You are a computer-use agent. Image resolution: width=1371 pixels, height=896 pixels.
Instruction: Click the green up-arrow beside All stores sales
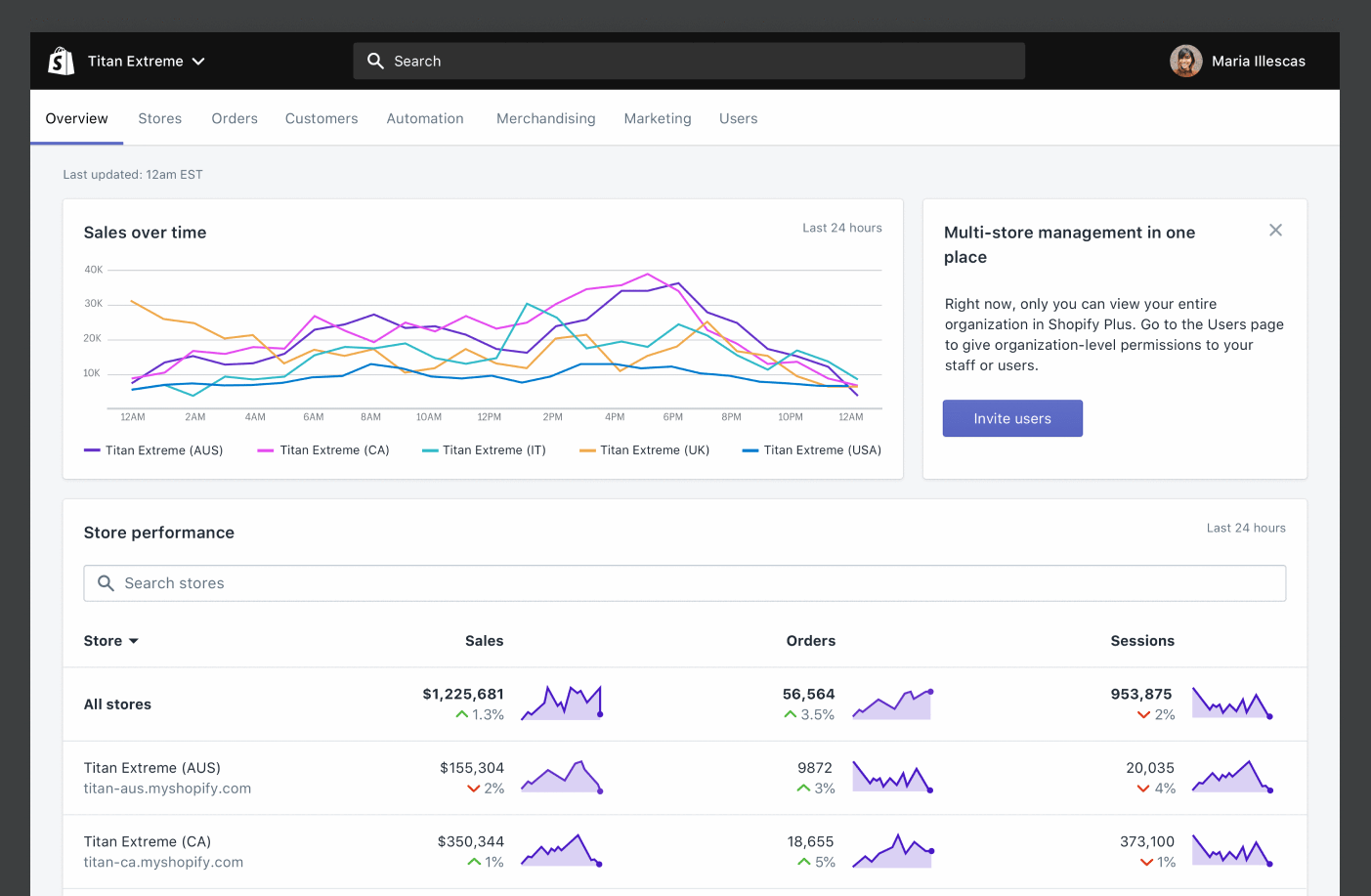[460, 714]
